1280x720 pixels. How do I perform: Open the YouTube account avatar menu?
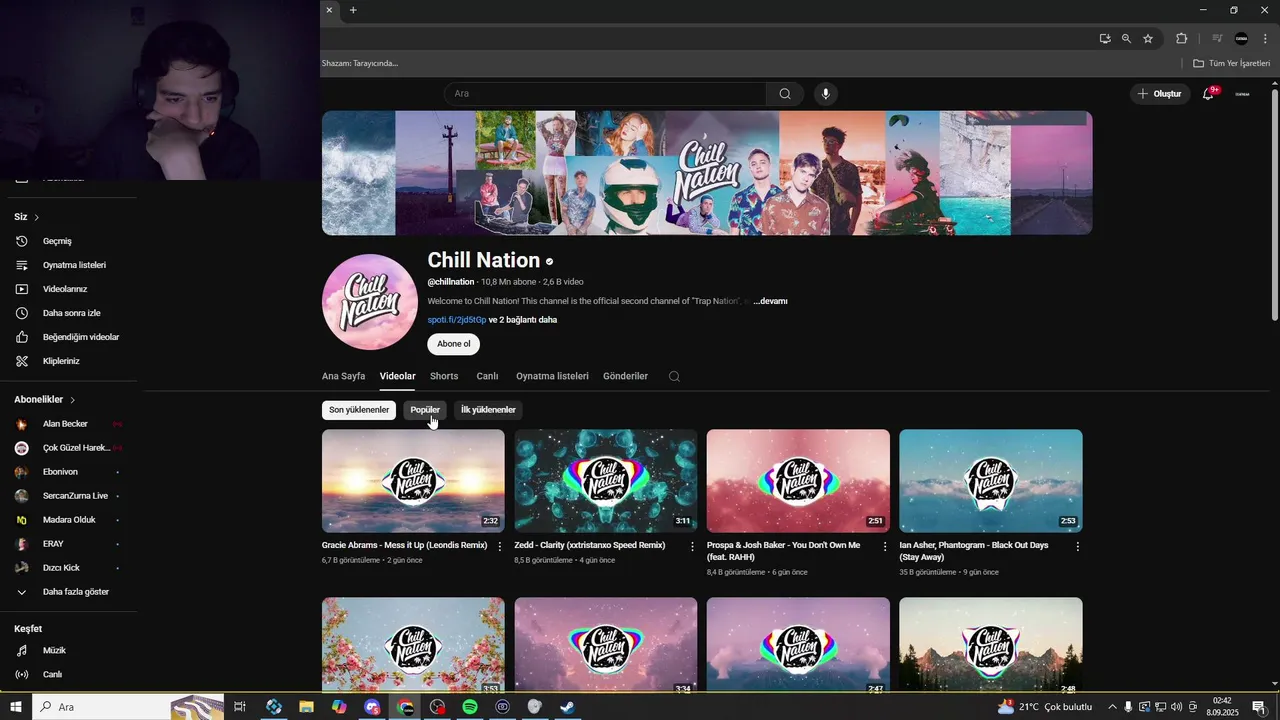pos(1242,94)
